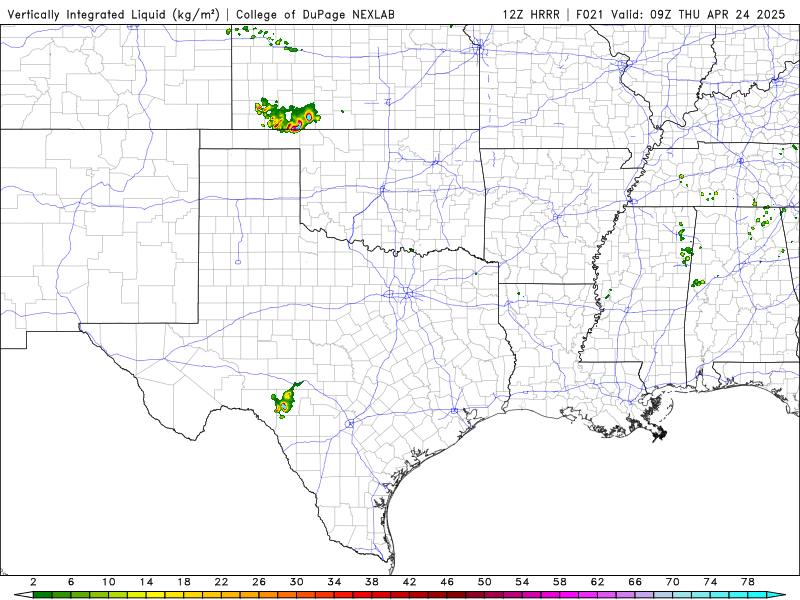
Task: Click the color bar label "38"
Action: click(x=372, y=582)
